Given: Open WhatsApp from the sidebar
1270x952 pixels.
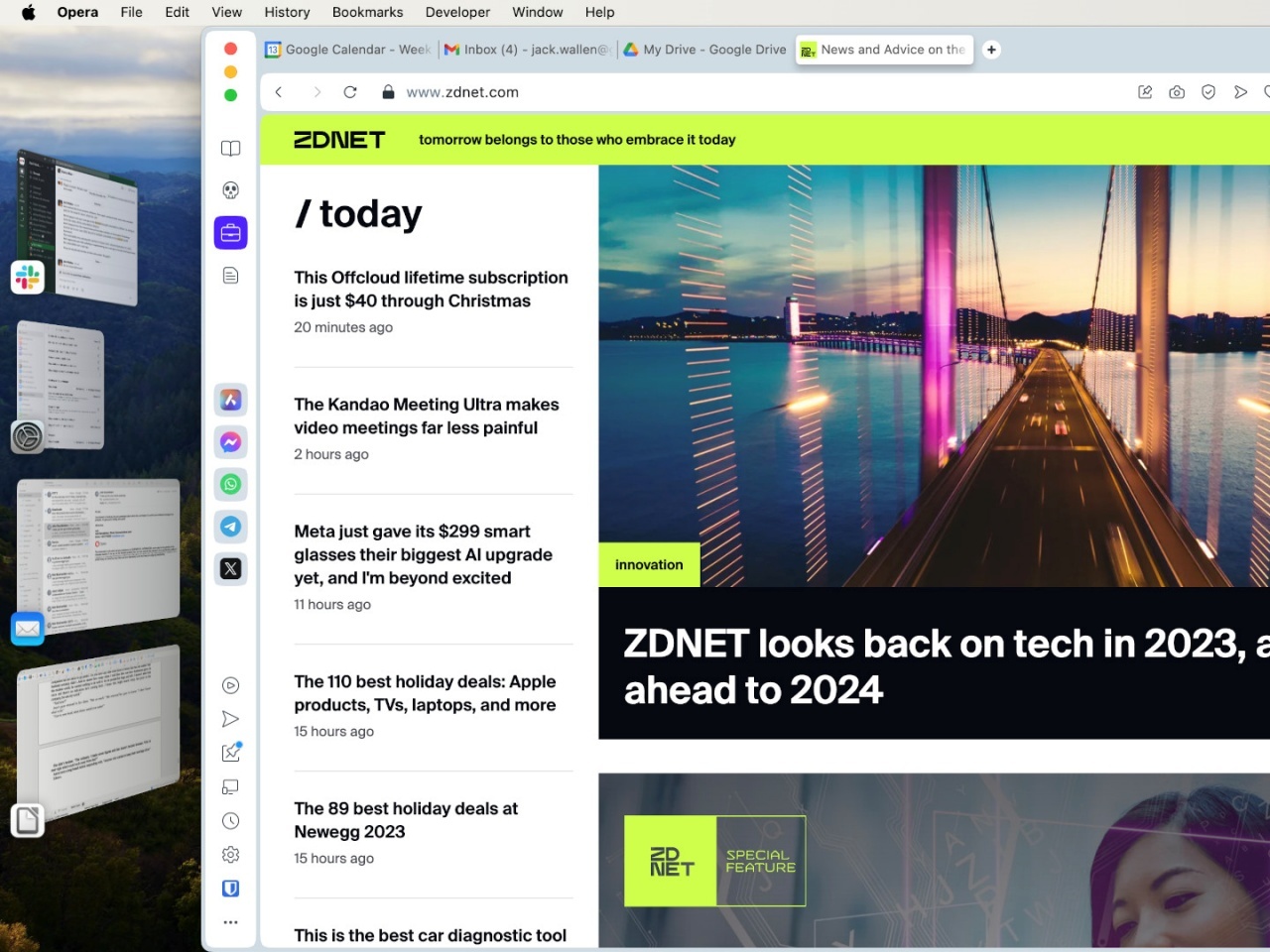Looking at the screenshot, I should 230,484.
